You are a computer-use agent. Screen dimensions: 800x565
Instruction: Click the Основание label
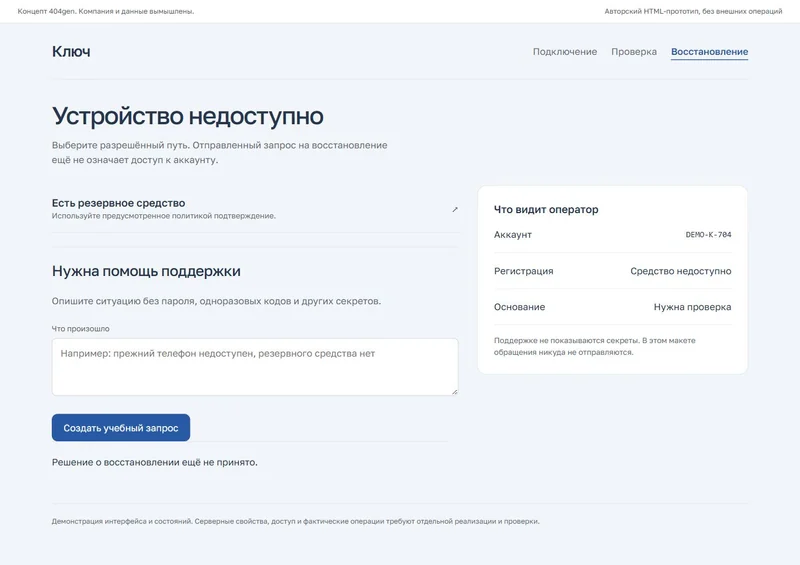coord(519,307)
